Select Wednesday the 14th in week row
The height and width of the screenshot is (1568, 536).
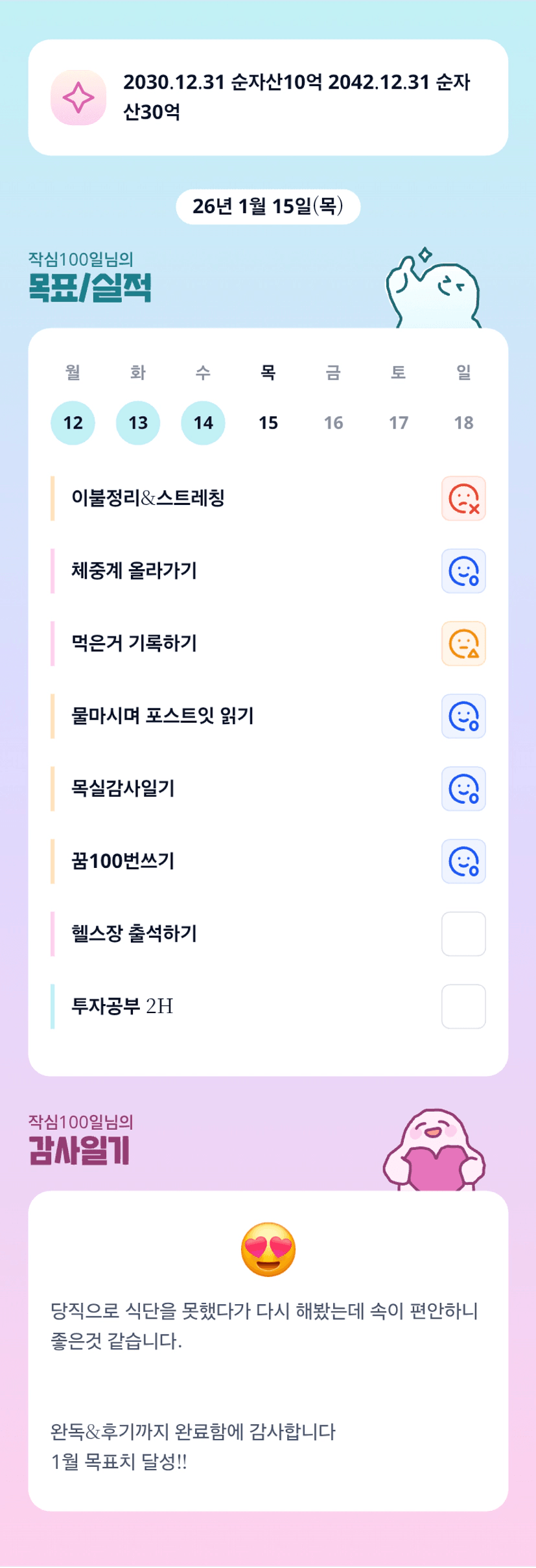click(203, 423)
